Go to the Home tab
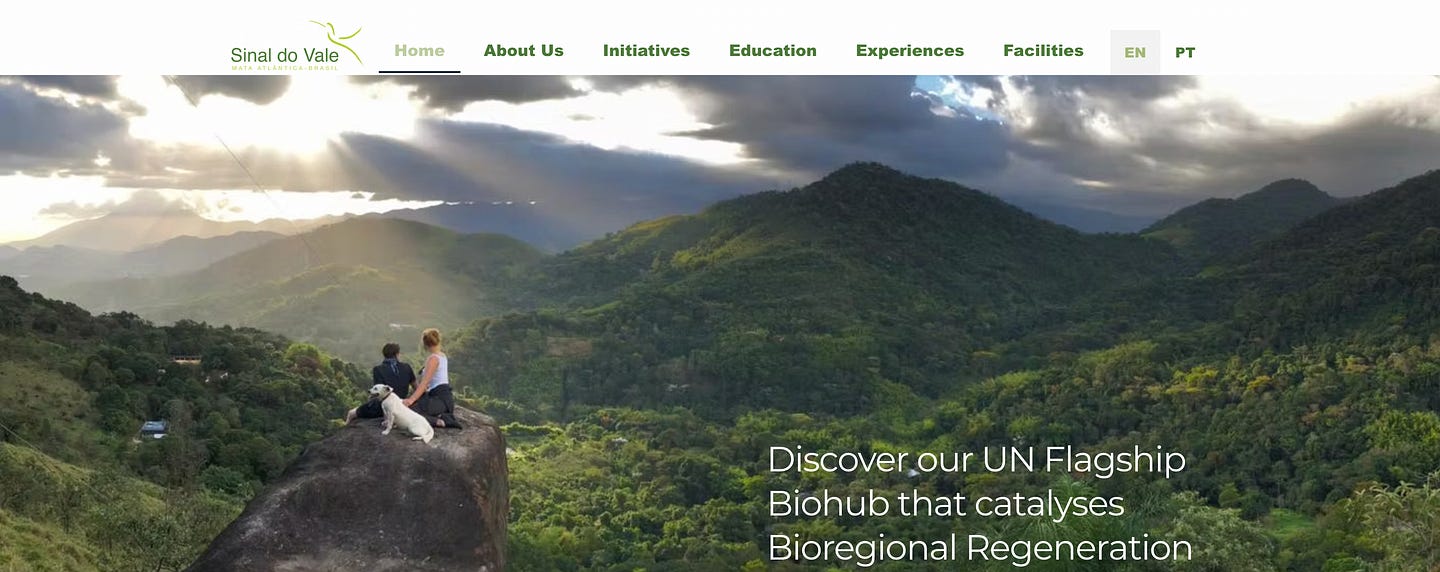 (419, 51)
